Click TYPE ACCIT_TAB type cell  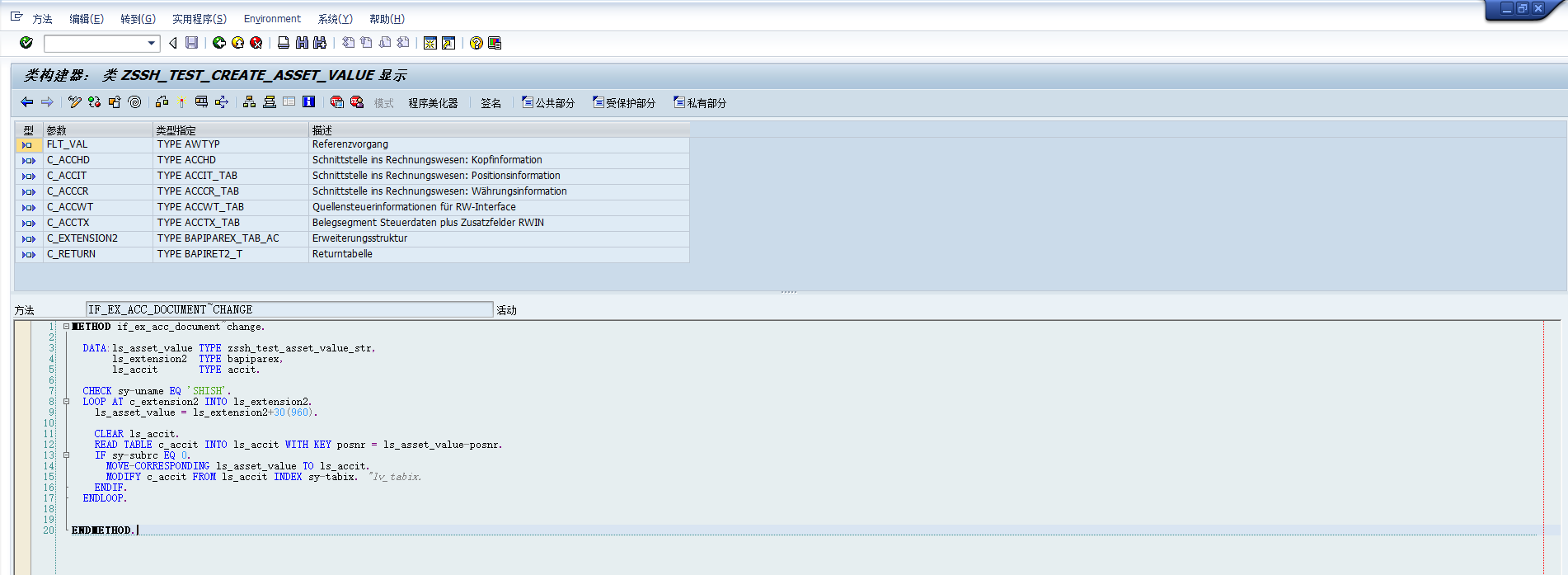click(230, 176)
